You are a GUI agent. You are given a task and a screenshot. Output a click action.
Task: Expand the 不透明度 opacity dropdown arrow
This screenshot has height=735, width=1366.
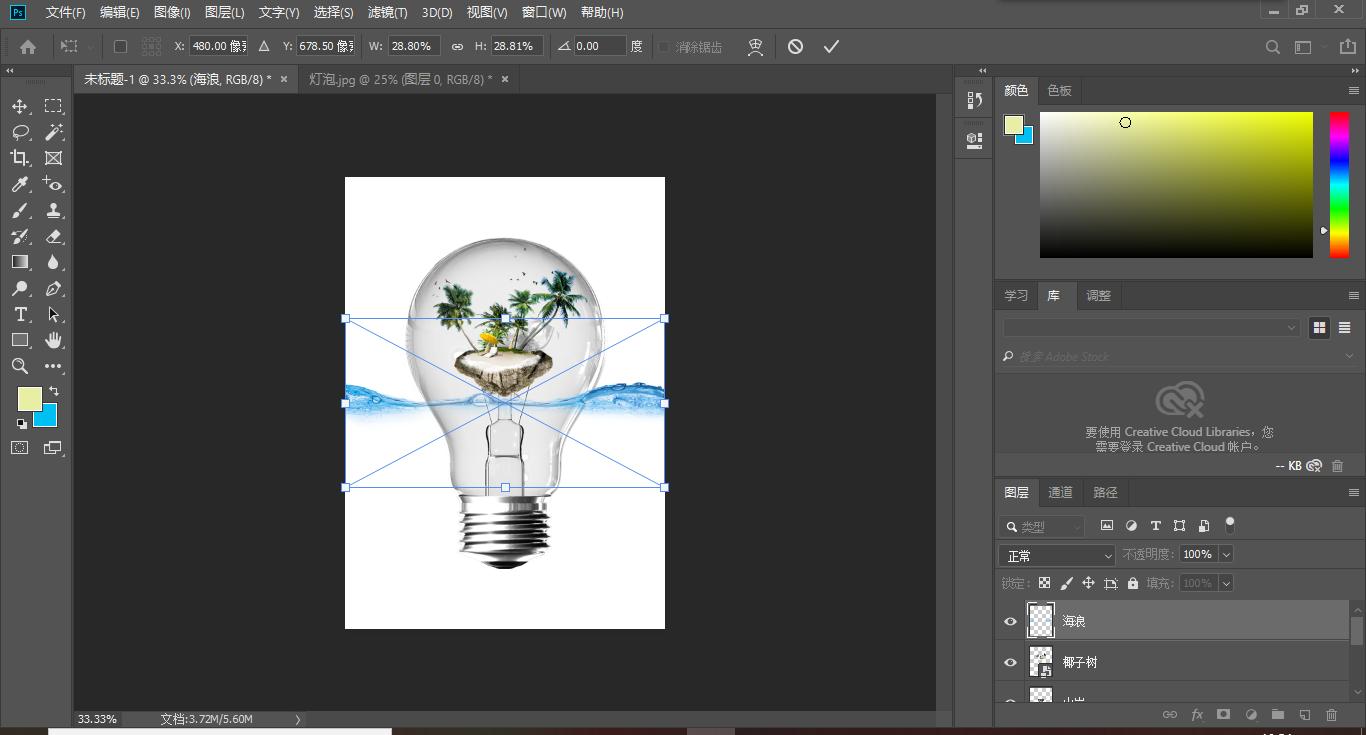[x=1226, y=555]
